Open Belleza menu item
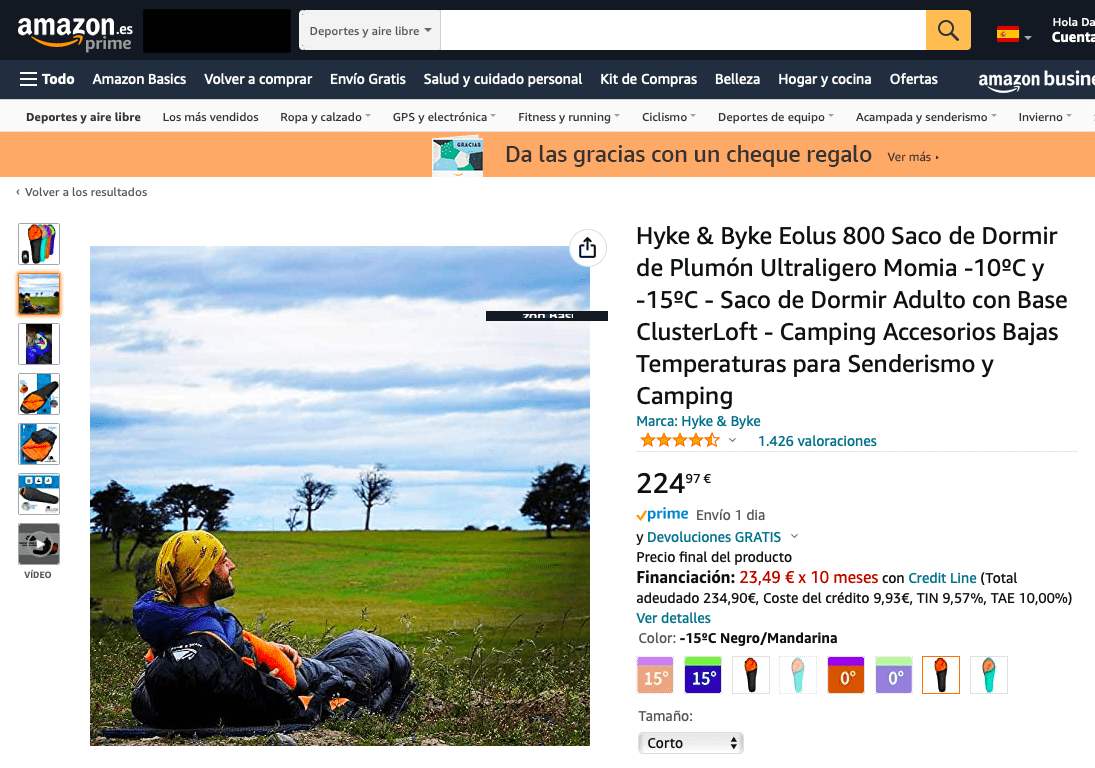The width and height of the screenshot is (1095, 768). point(737,79)
